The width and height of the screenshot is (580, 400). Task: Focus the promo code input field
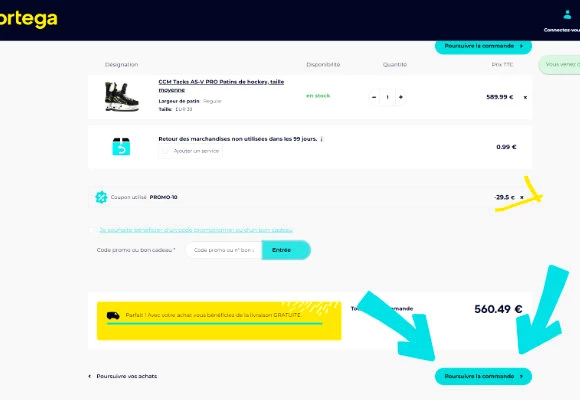(x=224, y=250)
